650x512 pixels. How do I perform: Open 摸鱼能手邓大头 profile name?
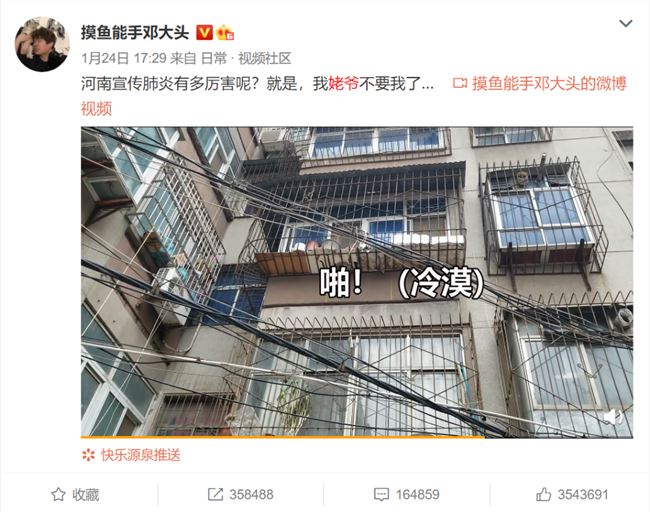click(135, 33)
